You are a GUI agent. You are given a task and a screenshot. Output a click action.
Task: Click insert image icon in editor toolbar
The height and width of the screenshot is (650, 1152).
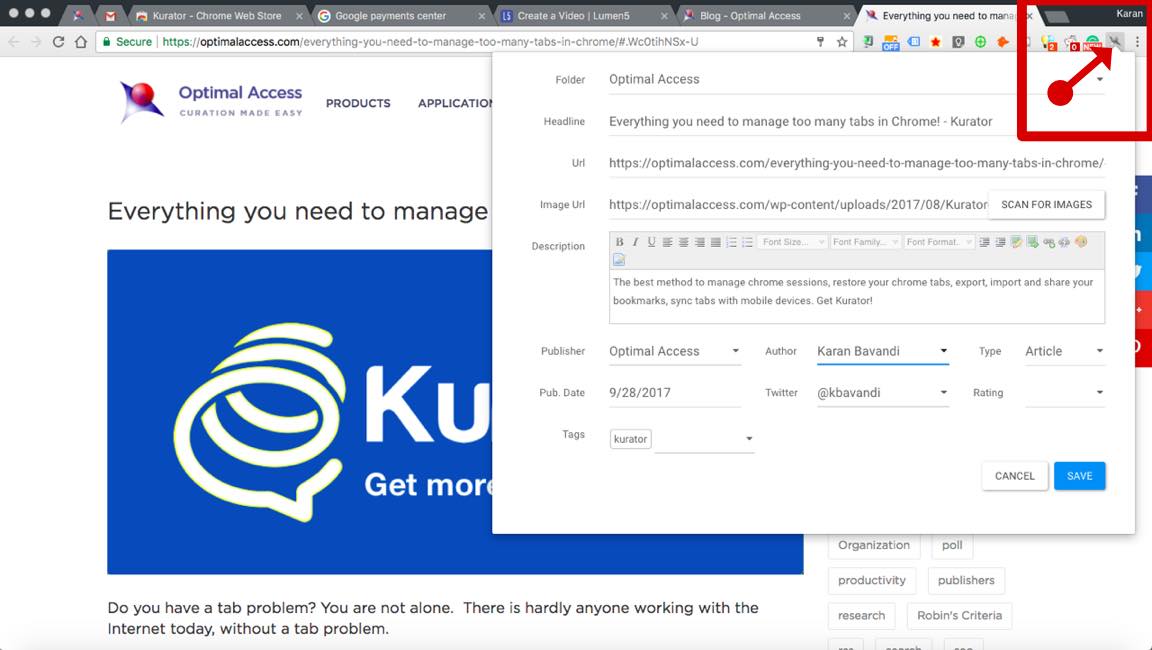(619, 260)
